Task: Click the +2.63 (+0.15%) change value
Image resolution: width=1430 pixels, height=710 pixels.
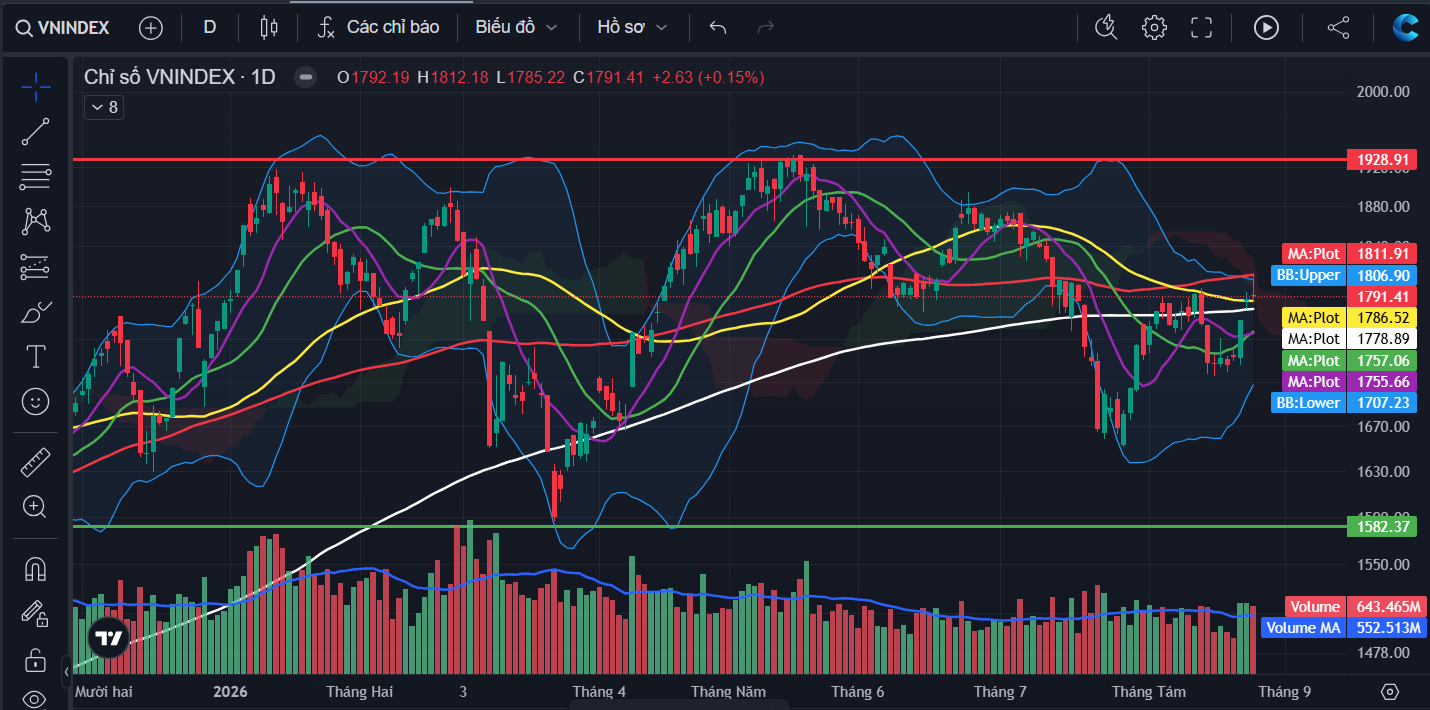Action: click(708, 77)
